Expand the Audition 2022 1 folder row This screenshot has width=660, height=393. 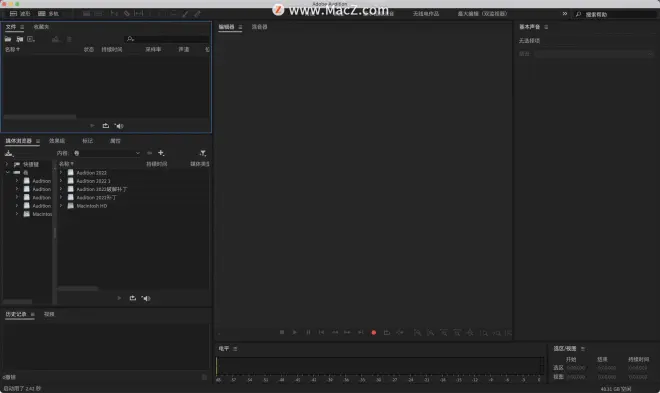coord(61,181)
